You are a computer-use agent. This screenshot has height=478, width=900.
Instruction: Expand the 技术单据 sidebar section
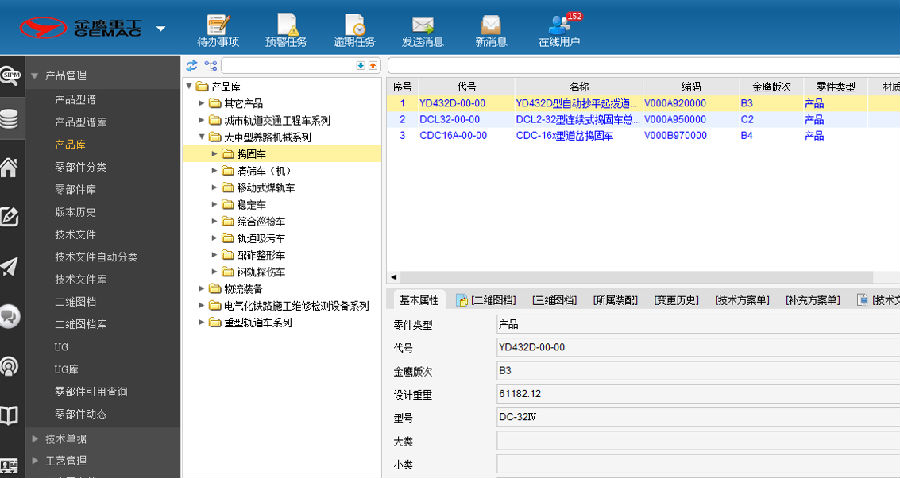click(34, 439)
